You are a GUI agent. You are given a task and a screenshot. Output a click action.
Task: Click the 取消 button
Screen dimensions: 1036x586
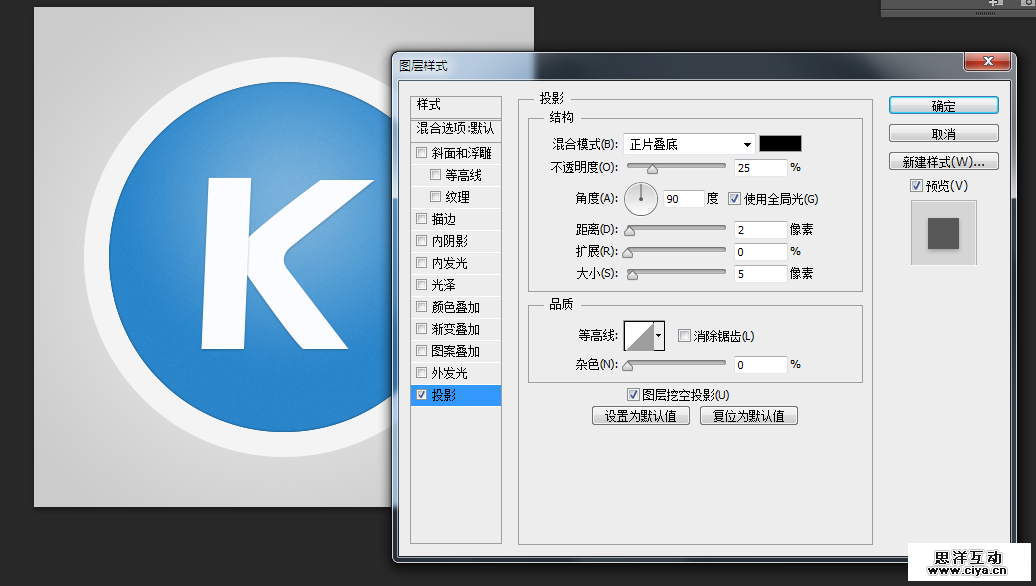(x=943, y=134)
